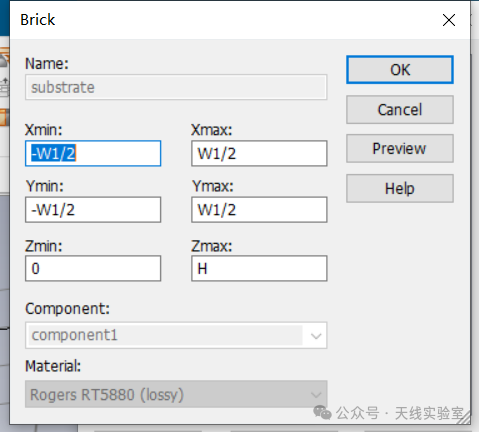Cancel the Brick dialog
The height and width of the screenshot is (432, 479).
(x=400, y=110)
